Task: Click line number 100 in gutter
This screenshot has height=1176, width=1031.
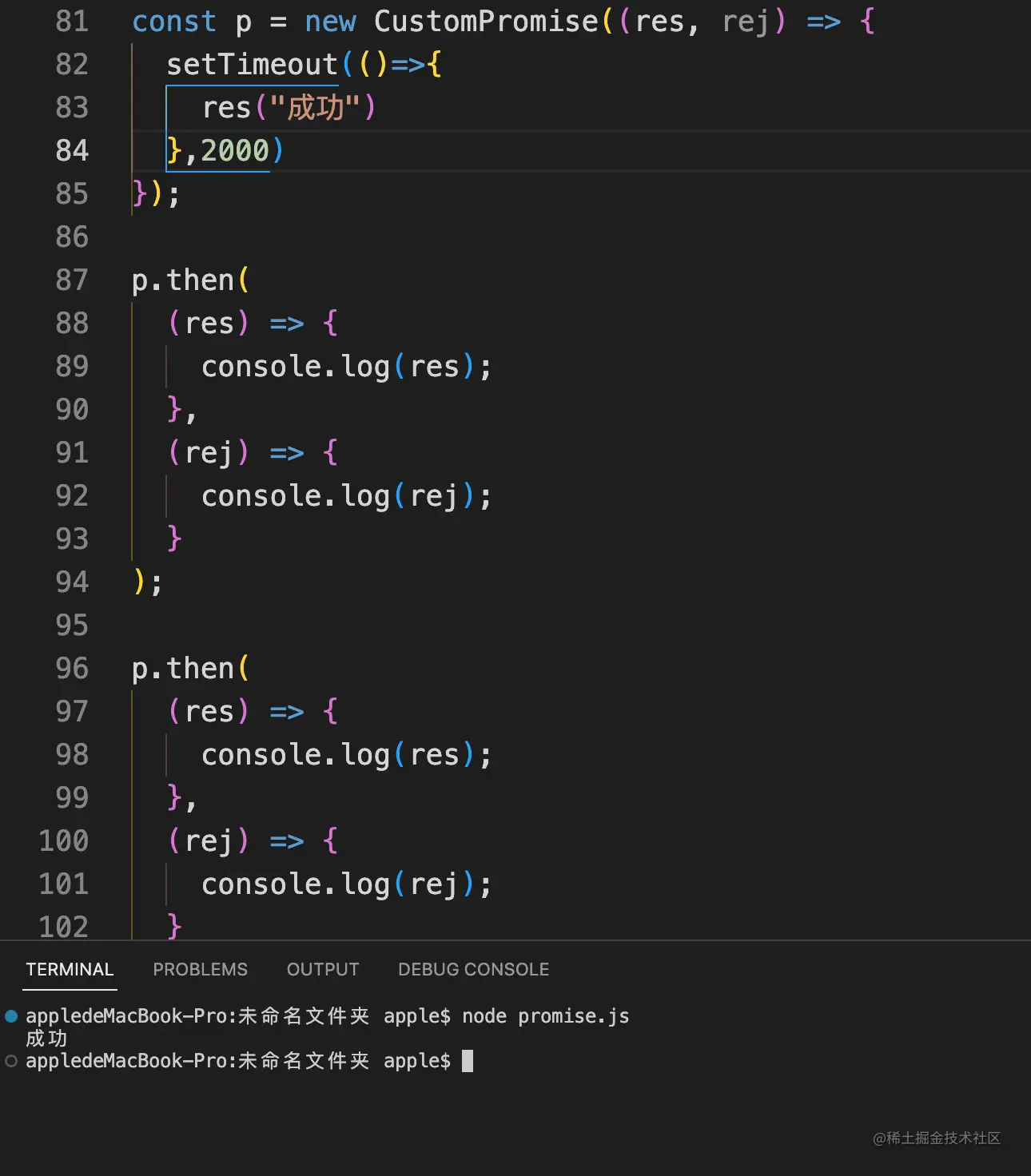Action: [64, 840]
